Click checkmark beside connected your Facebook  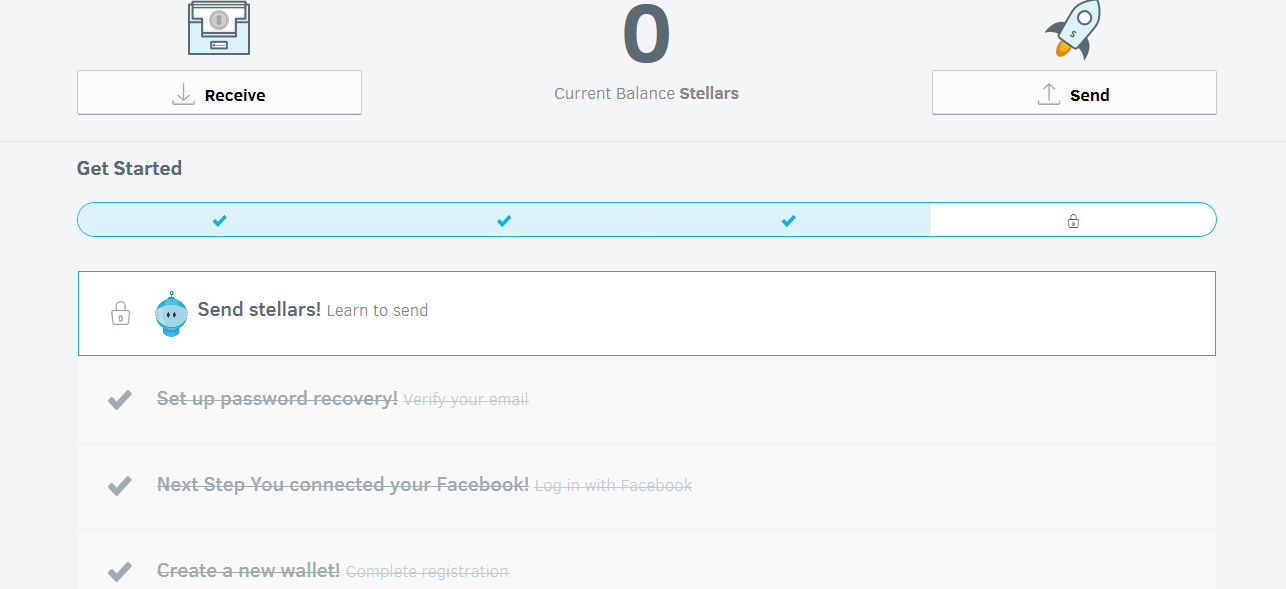point(120,486)
